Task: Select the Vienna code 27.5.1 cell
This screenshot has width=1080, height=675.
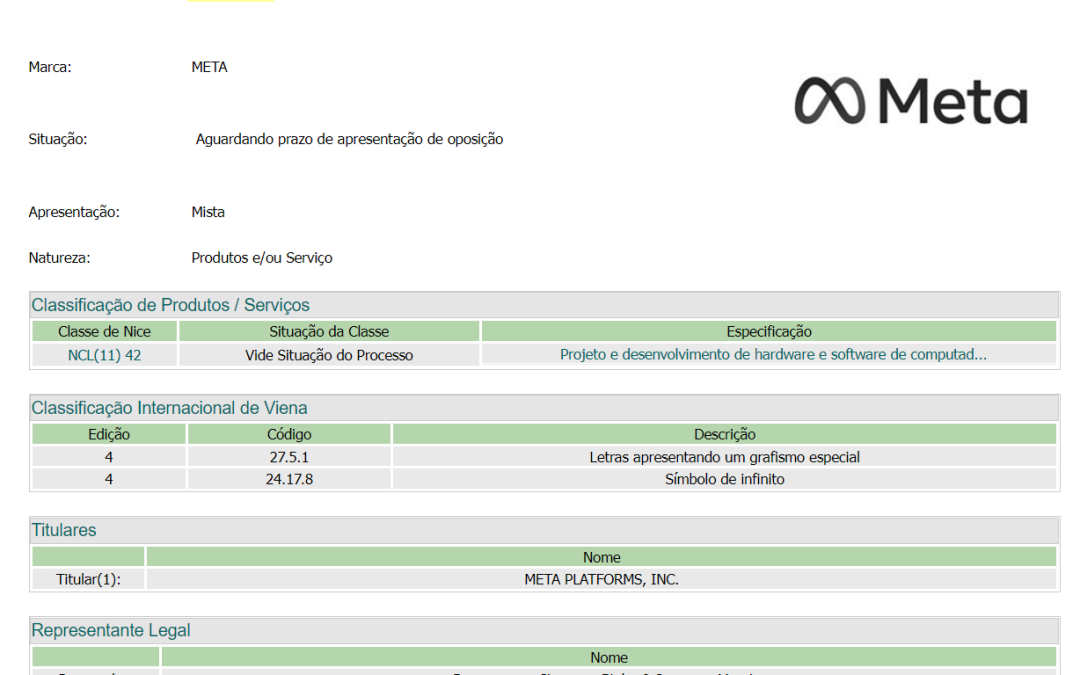Action: (x=289, y=457)
